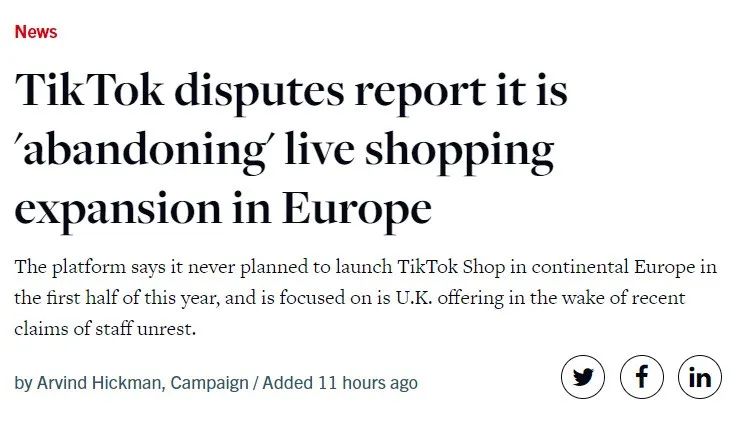This screenshot has height=421, width=741.
Task: Click the 'Added 11 hours ago' timestamp
Action: point(340,383)
